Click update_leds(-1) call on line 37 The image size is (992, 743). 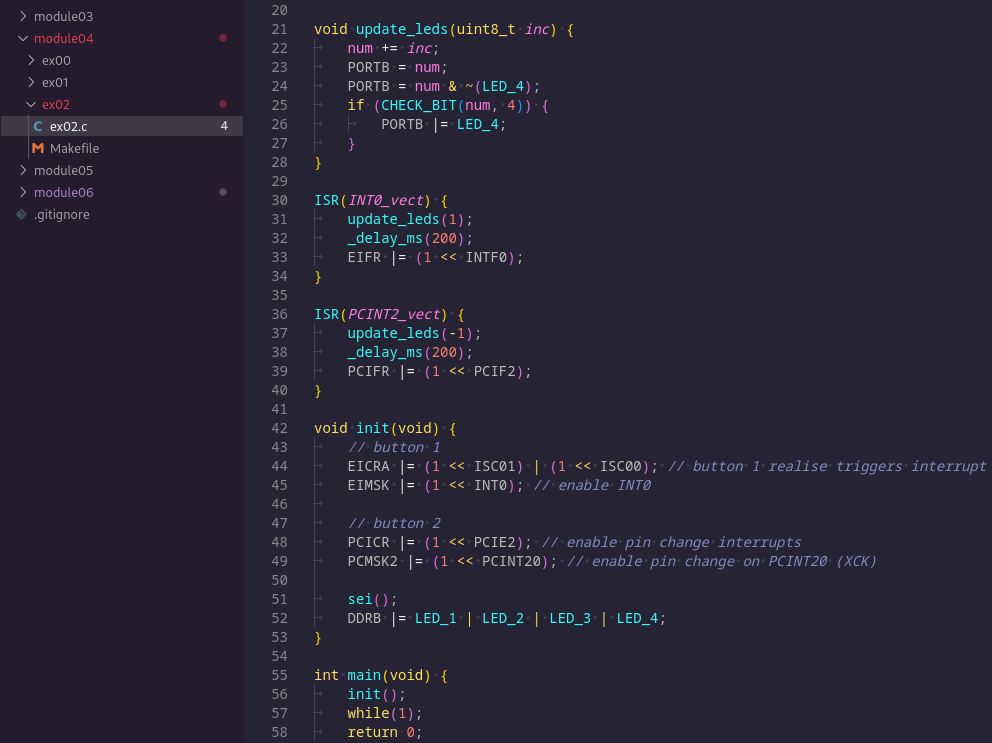click(x=411, y=333)
